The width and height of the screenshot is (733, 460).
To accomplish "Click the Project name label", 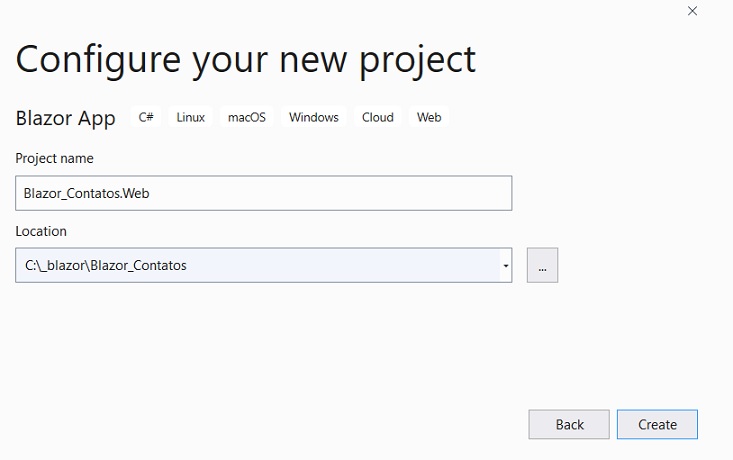I will (55, 158).
